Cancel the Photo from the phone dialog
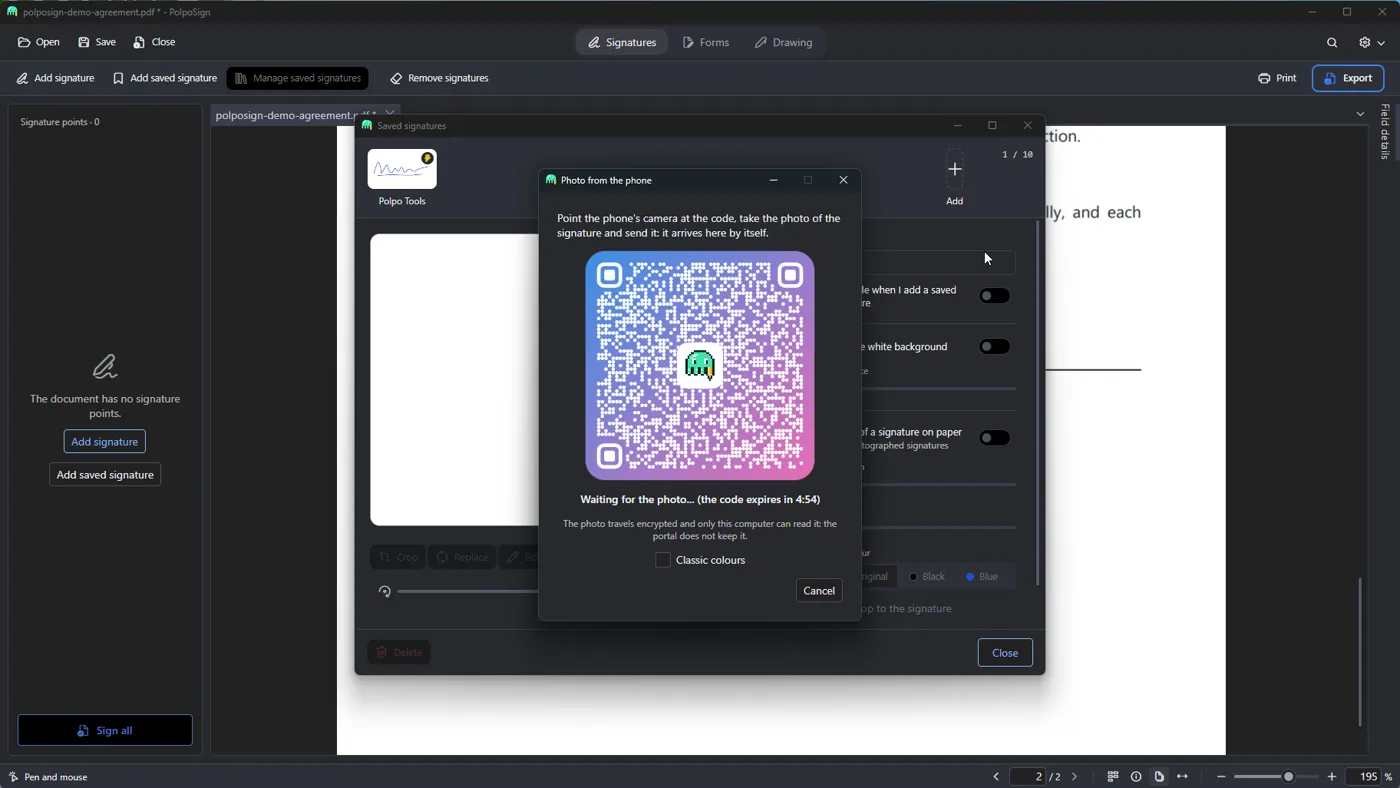This screenshot has height=788, width=1400. coord(818,591)
